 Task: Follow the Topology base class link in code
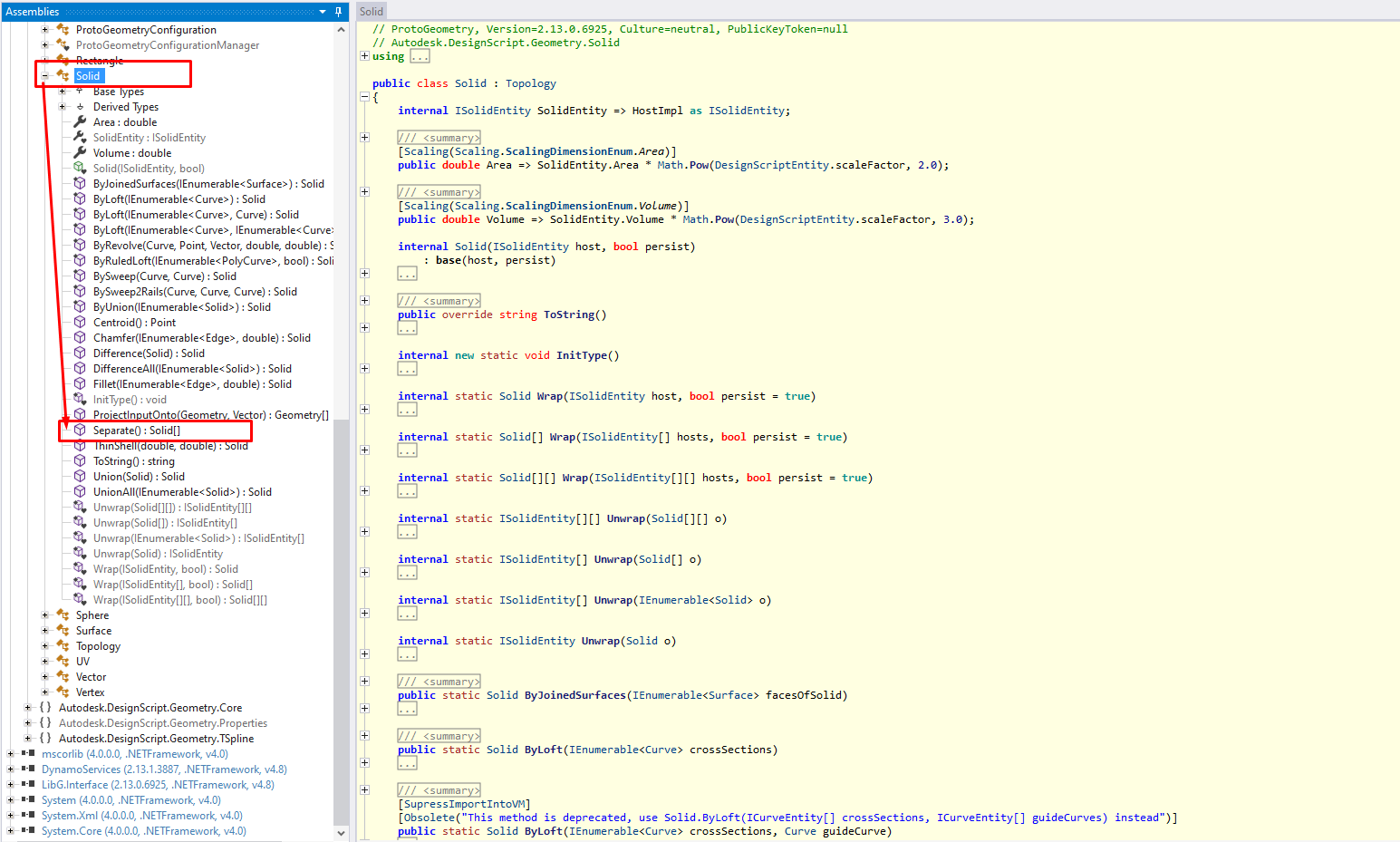coord(530,83)
